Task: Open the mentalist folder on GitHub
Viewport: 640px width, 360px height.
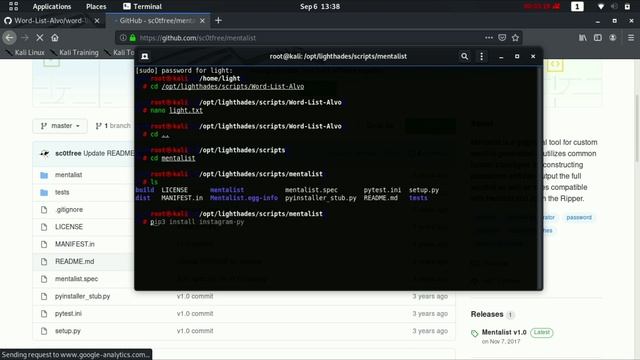Action: pyautogui.click(x=69, y=175)
